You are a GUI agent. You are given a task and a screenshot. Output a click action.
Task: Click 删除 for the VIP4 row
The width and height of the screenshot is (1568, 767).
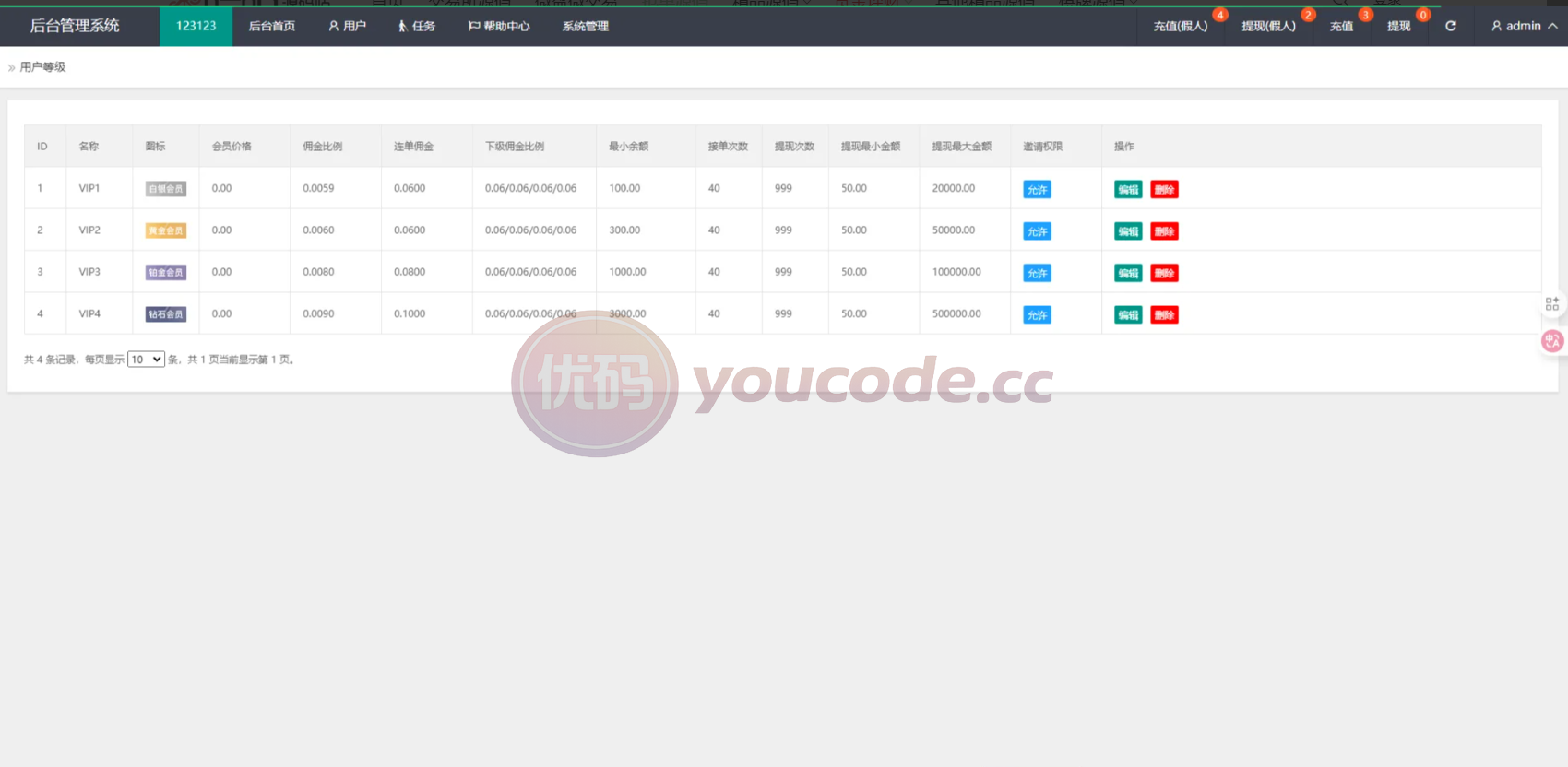click(x=1165, y=315)
